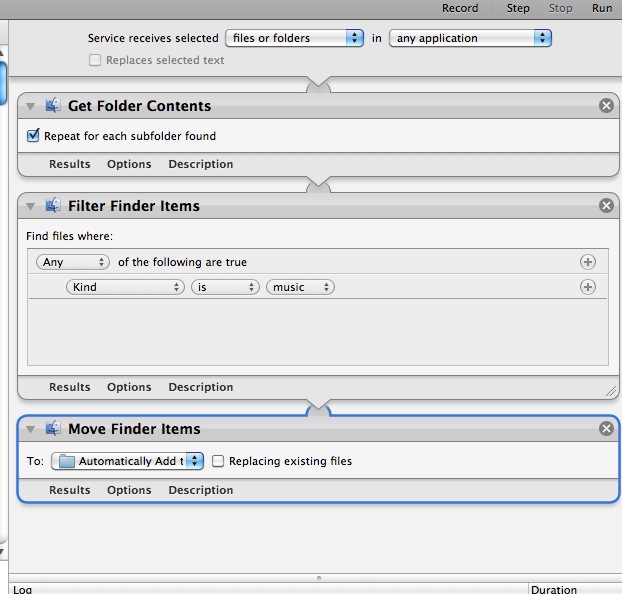Remove the Move Finder Items action

click(606, 429)
